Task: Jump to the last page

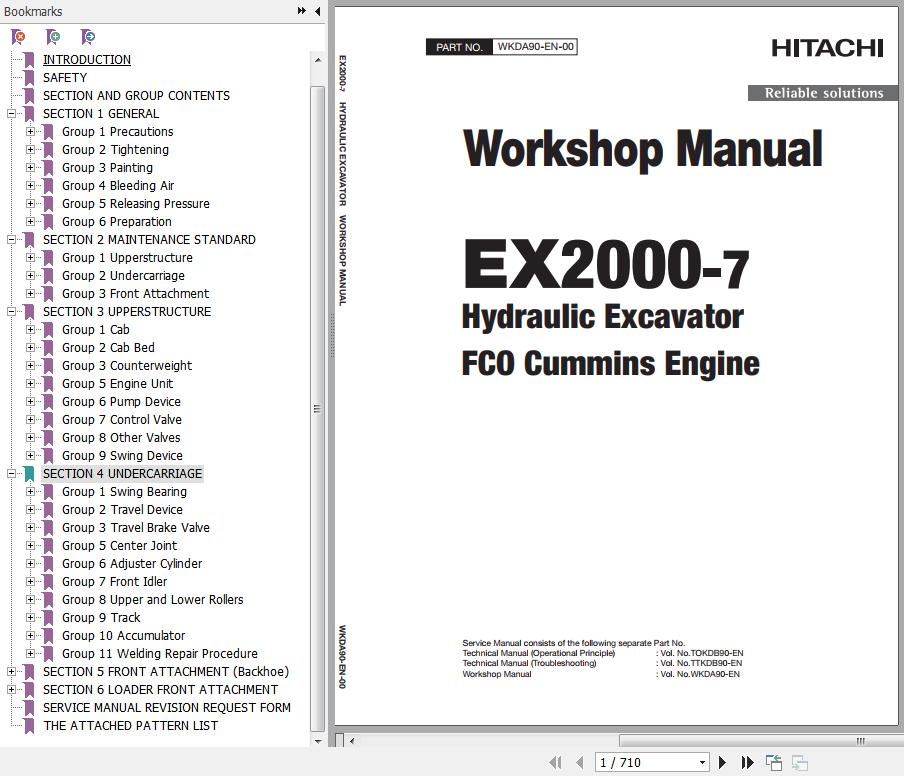Action: [747, 763]
